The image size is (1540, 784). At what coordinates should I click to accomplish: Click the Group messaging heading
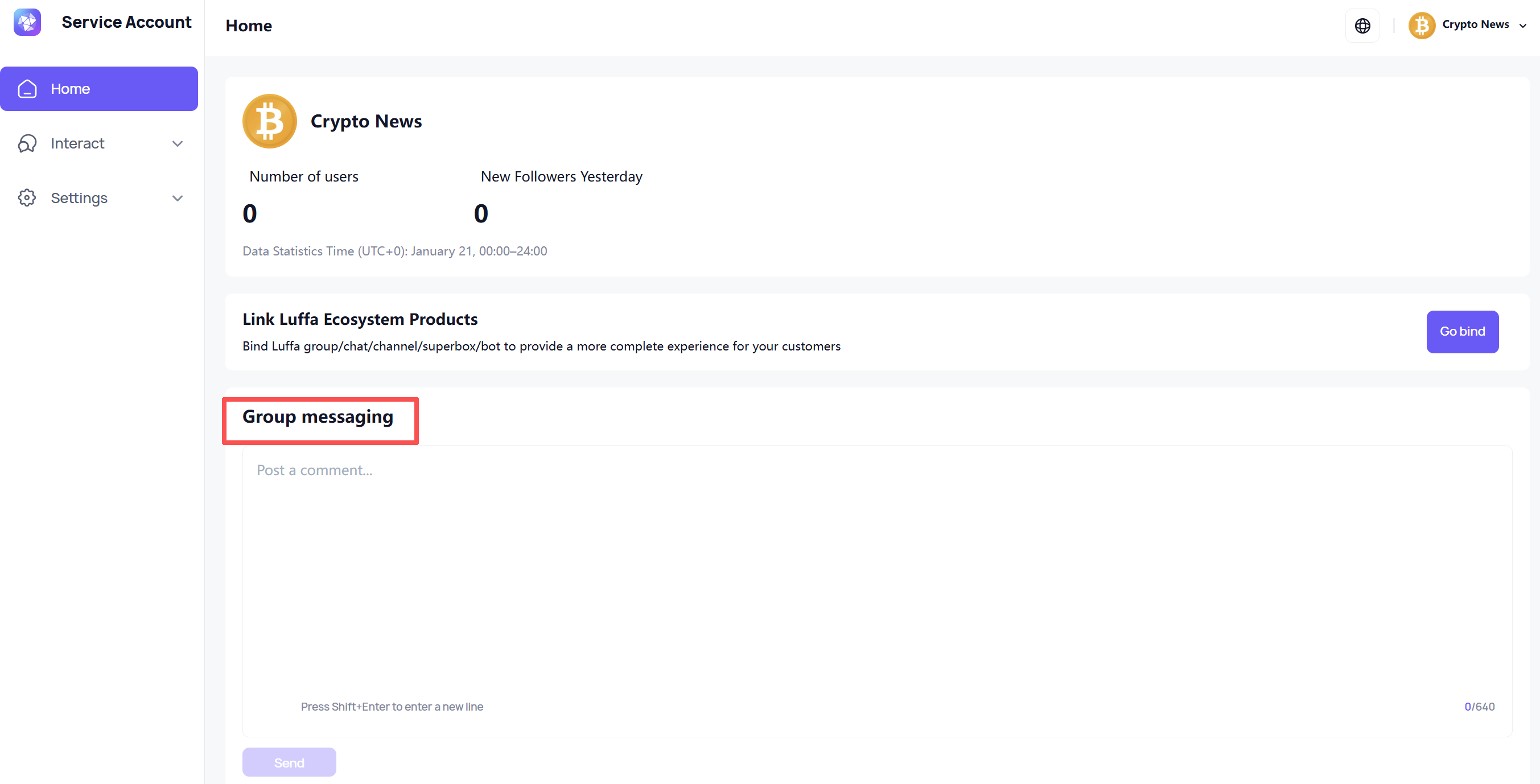click(318, 416)
